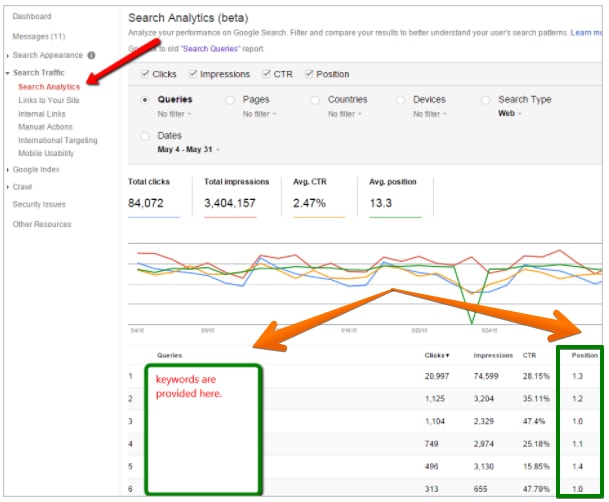Uncheck the Impressions checkbox
Screen dimensions: 609x502
[193, 74]
